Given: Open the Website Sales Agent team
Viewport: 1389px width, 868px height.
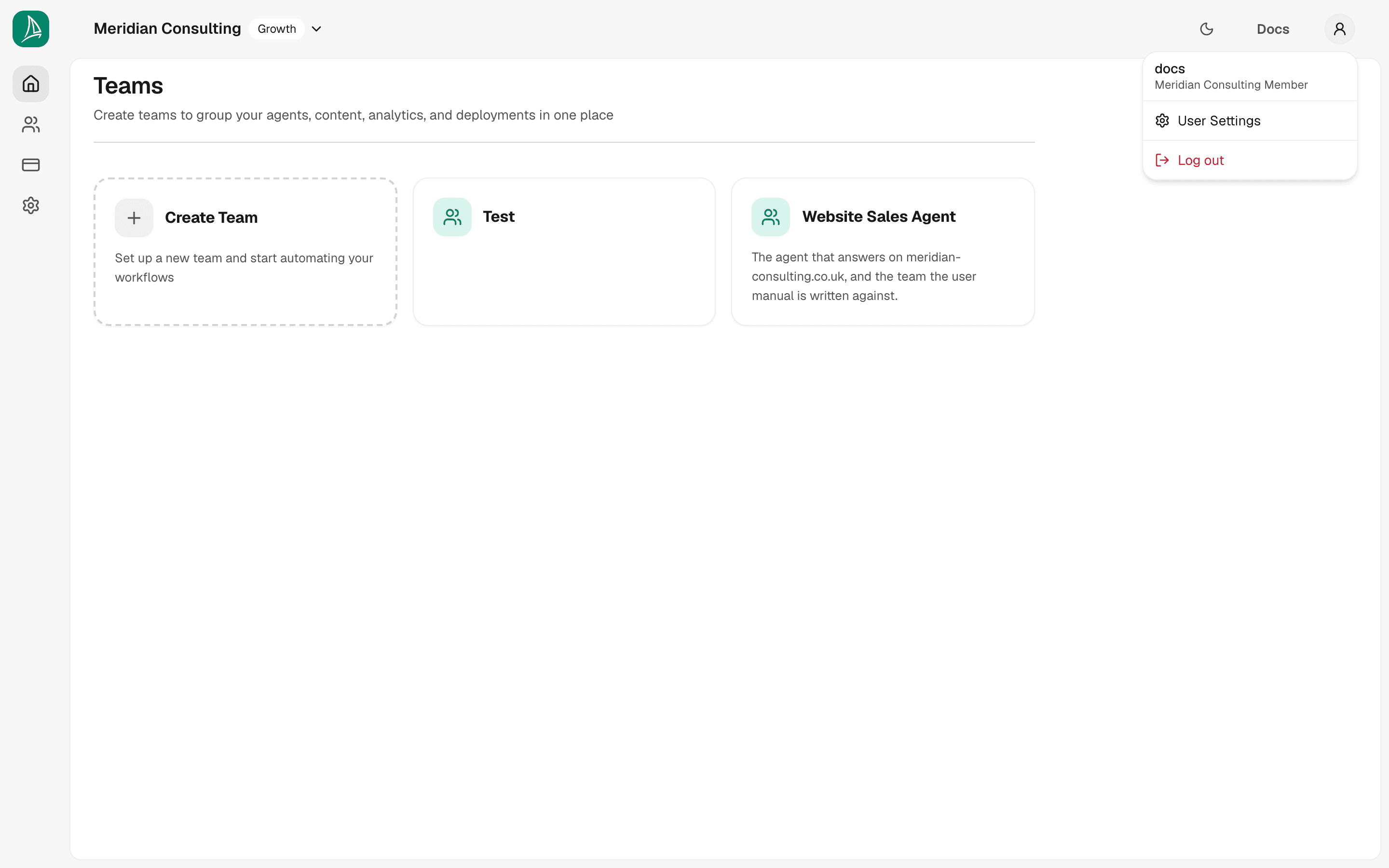Looking at the screenshot, I should coord(883,251).
